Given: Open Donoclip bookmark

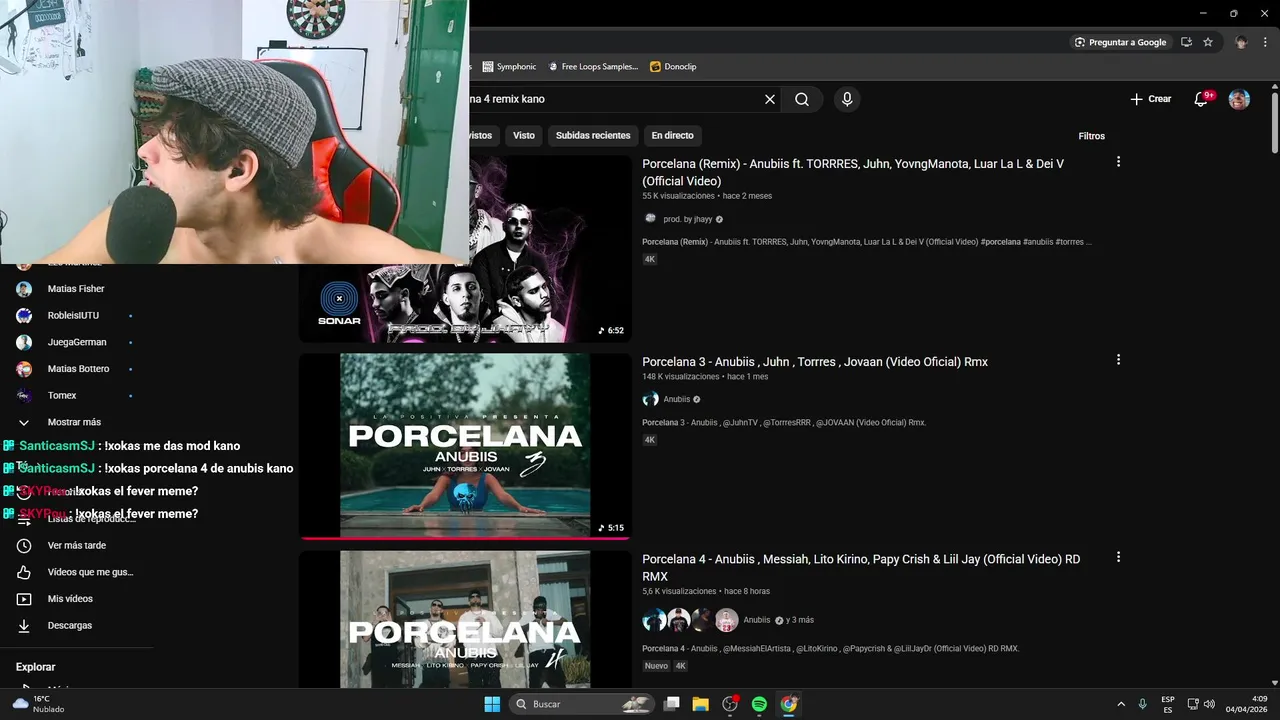Looking at the screenshot, I should point(673,66).
